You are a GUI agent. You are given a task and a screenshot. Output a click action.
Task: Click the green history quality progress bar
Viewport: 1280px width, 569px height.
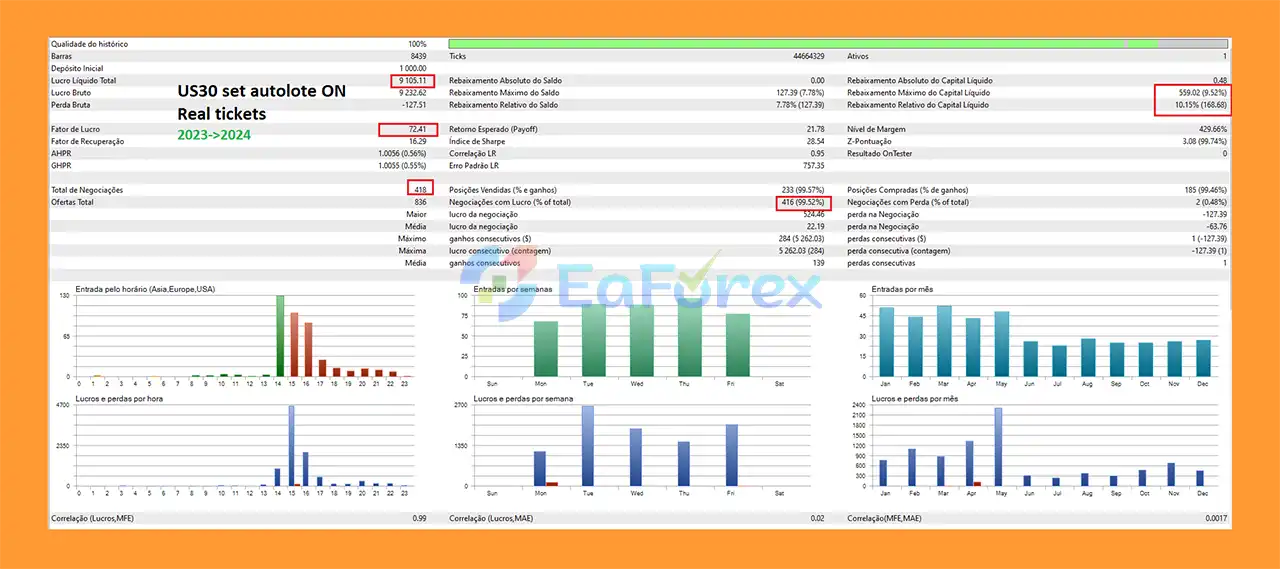pyautogui.click(x=785, y=44)
